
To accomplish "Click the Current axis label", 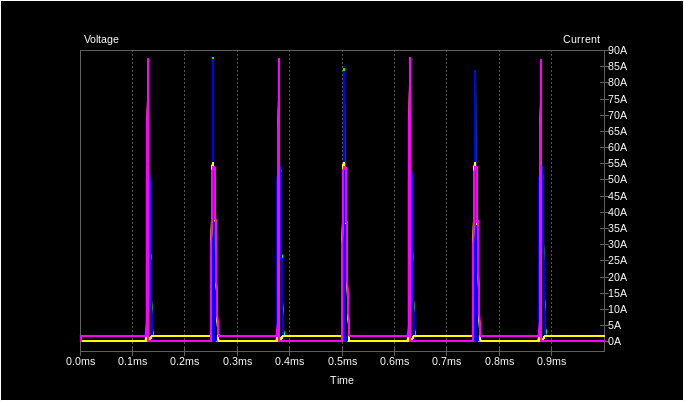I will point(581,39).
